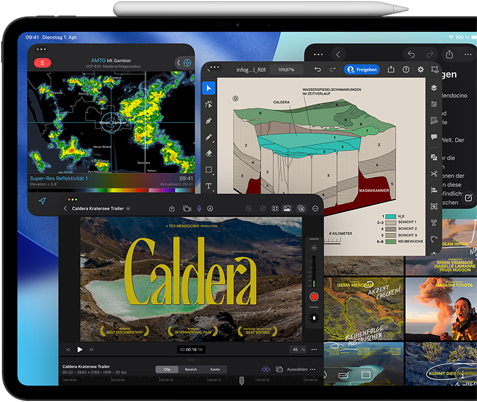
Task: Select the Type (T) tool
Action: click(209, 186)
